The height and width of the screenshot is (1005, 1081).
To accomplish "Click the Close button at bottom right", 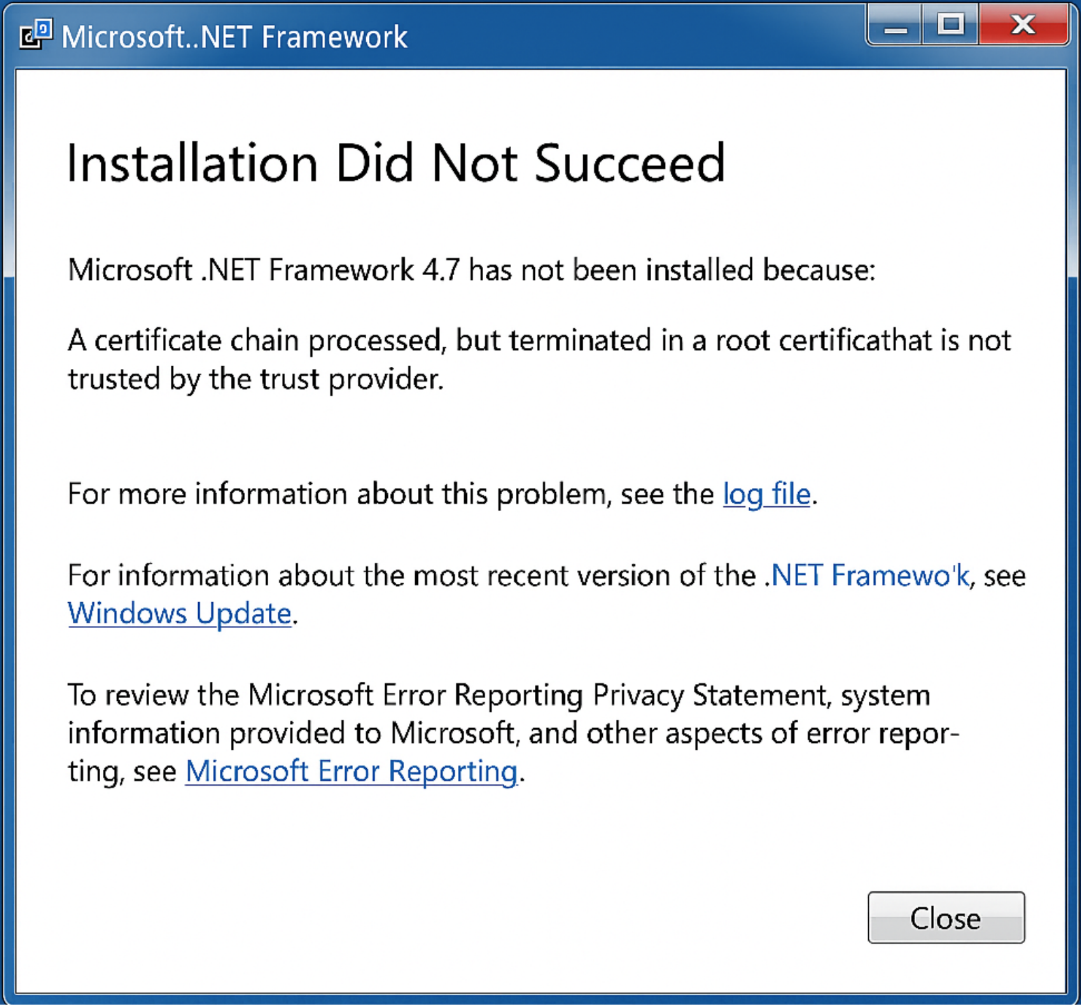I will 946,917.
